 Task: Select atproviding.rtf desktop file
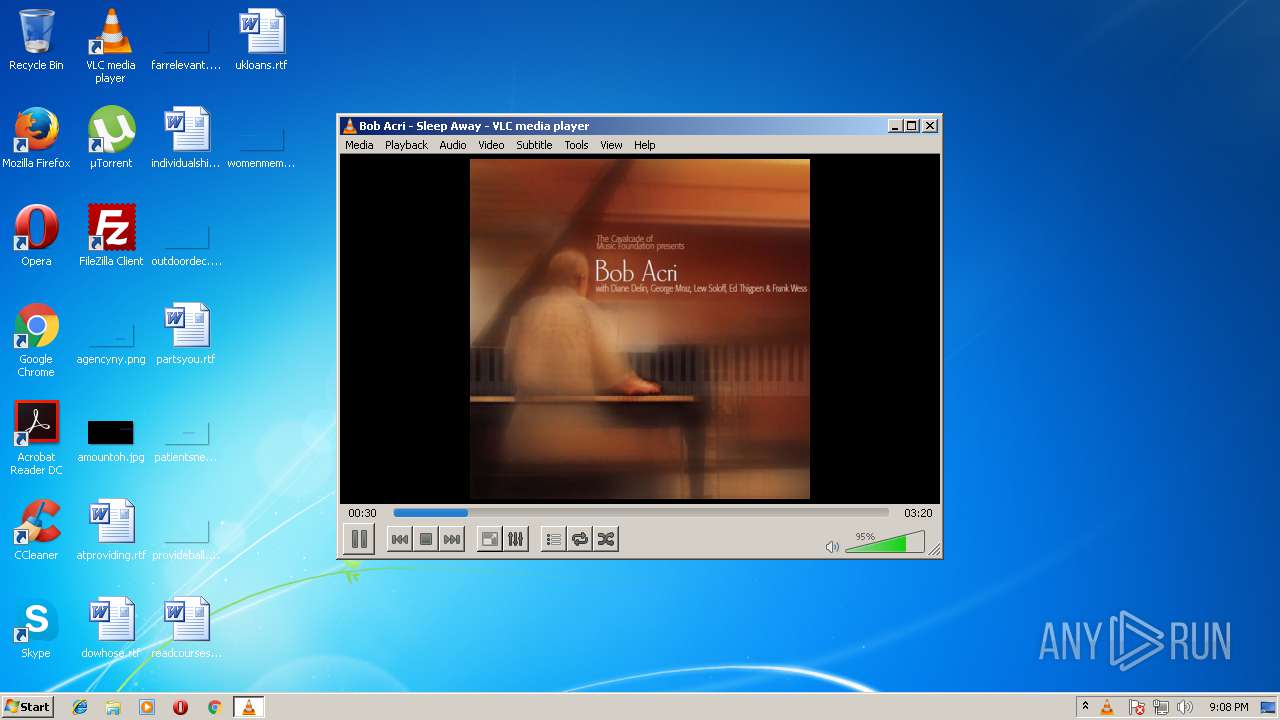111,530
